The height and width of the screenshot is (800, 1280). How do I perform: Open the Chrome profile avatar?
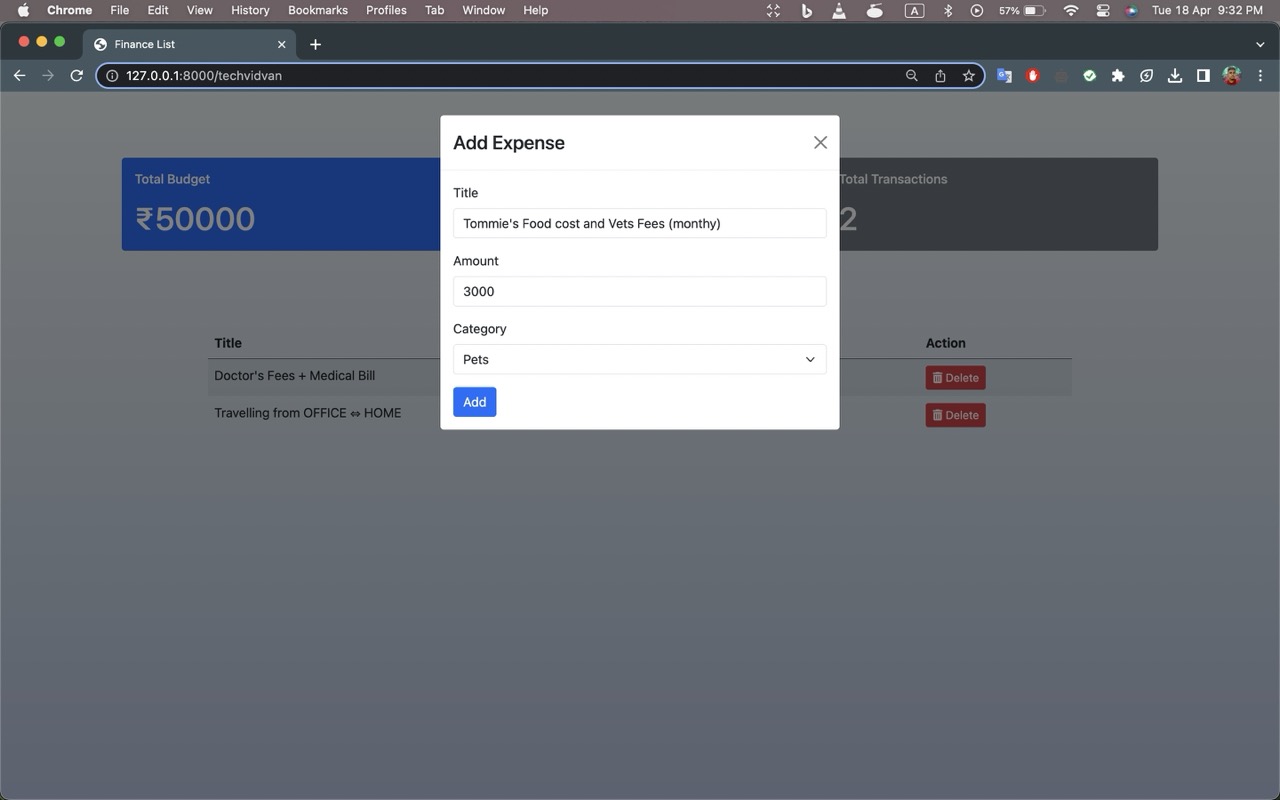(1231, 75)
